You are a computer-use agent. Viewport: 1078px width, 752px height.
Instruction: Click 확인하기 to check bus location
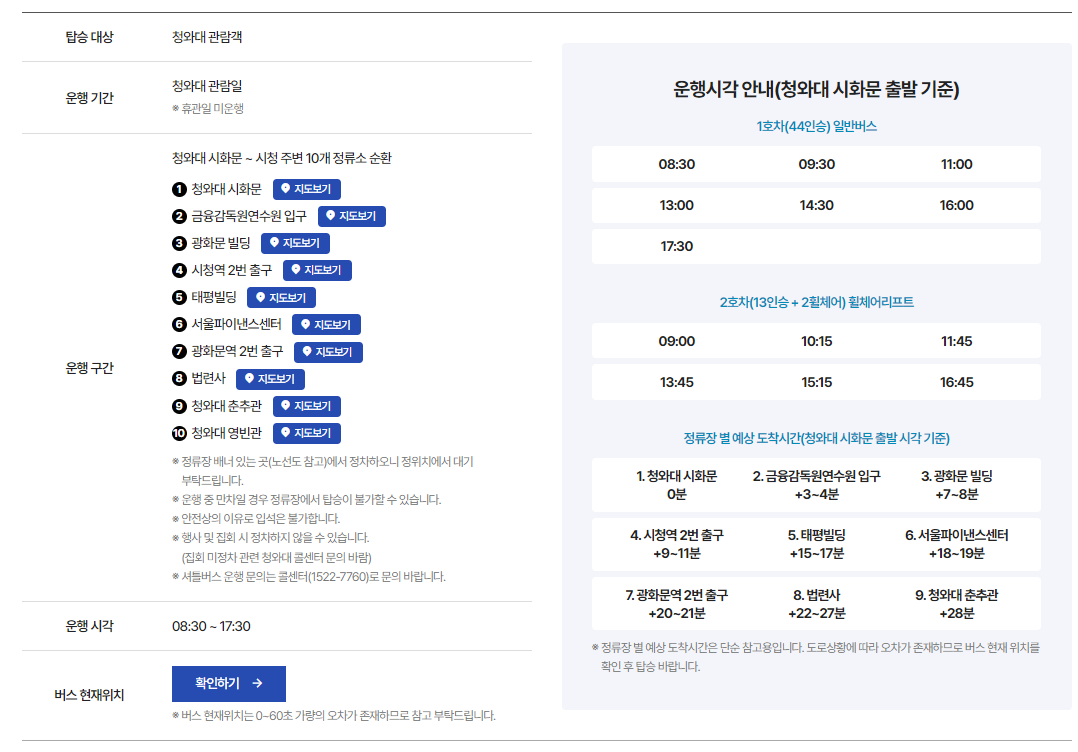tap(229, 683)
